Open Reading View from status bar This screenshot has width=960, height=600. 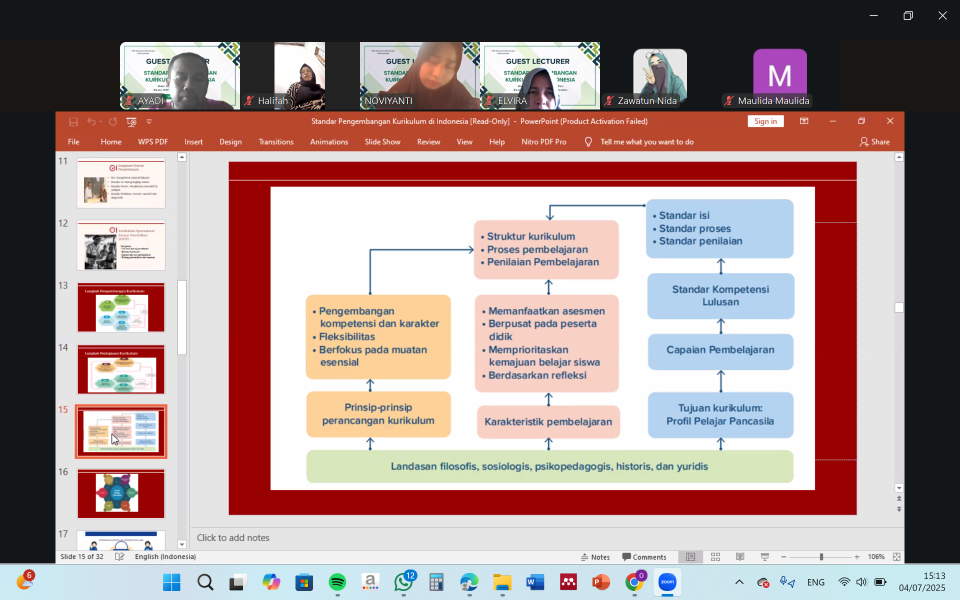(739, 557)
